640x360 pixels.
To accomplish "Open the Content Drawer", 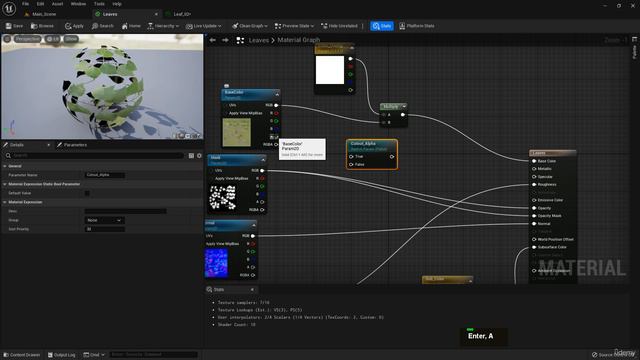I will (22, 355).
